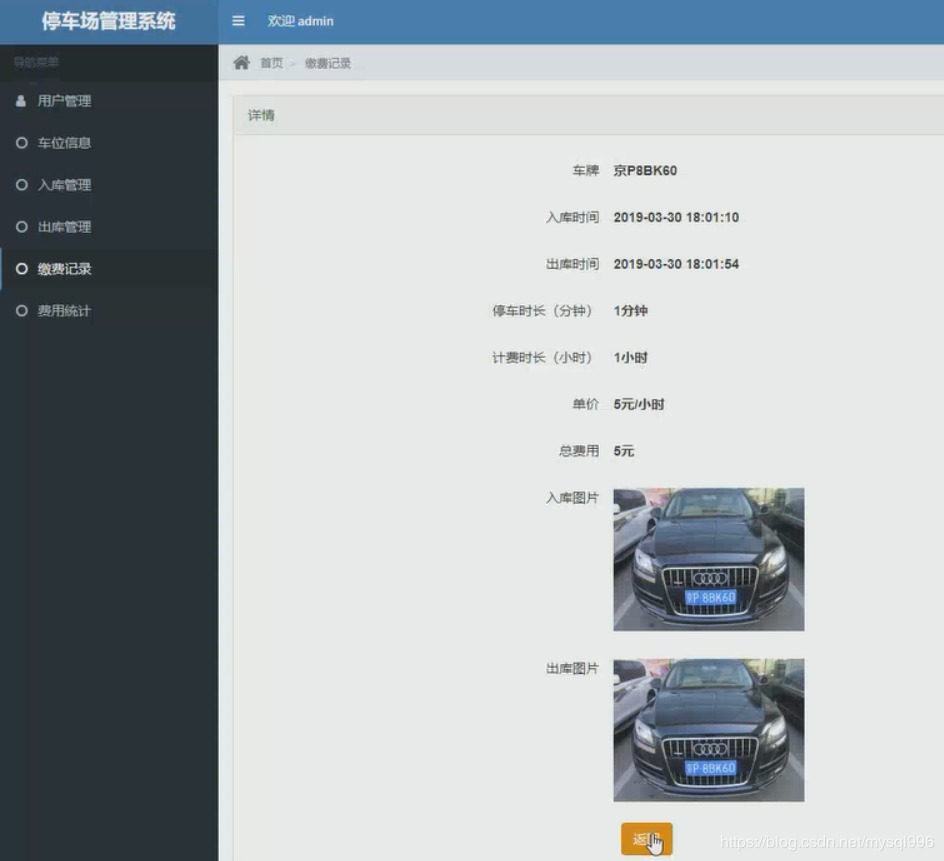This screenshot has width=944, height=861.
Task: Click the 入库时间 field label
Action: (572, 217)
